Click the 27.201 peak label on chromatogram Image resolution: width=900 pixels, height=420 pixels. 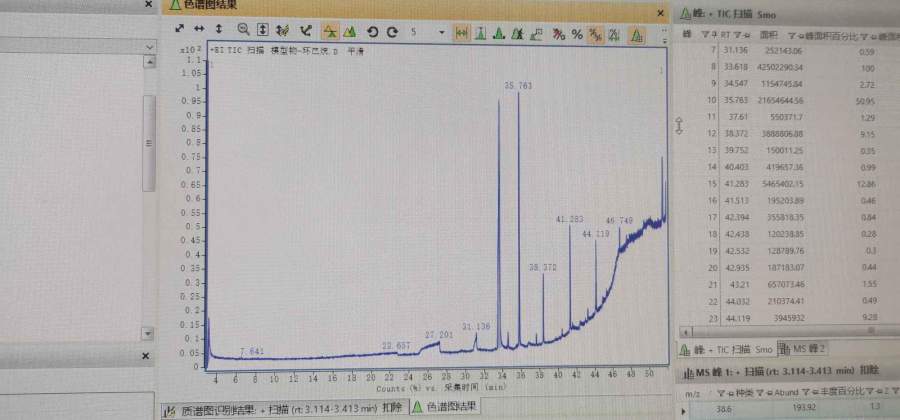coord(439,335)
